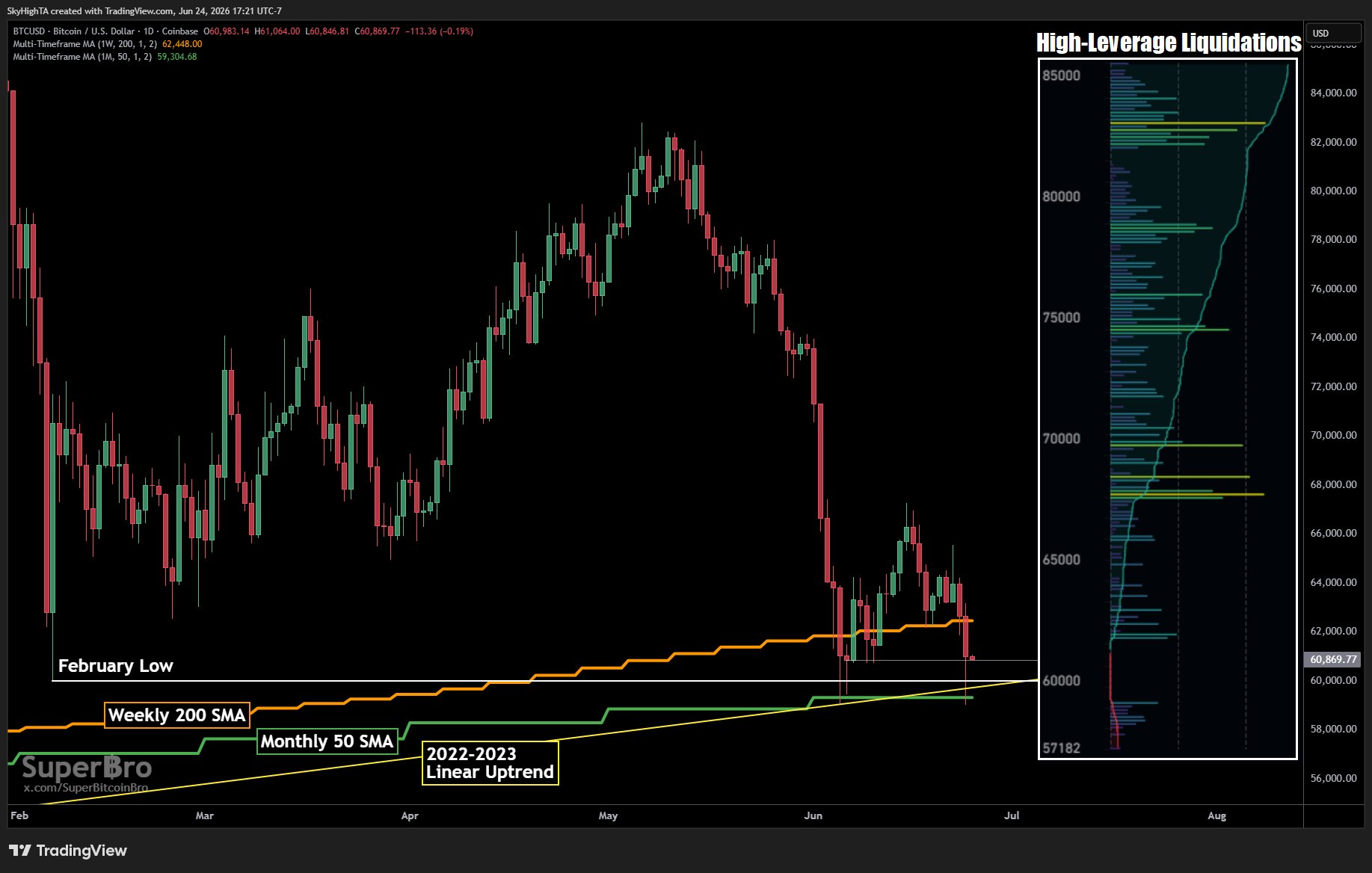Click the 'Jul' label on time axis

pyautogui.click(x=1012, y=815)
